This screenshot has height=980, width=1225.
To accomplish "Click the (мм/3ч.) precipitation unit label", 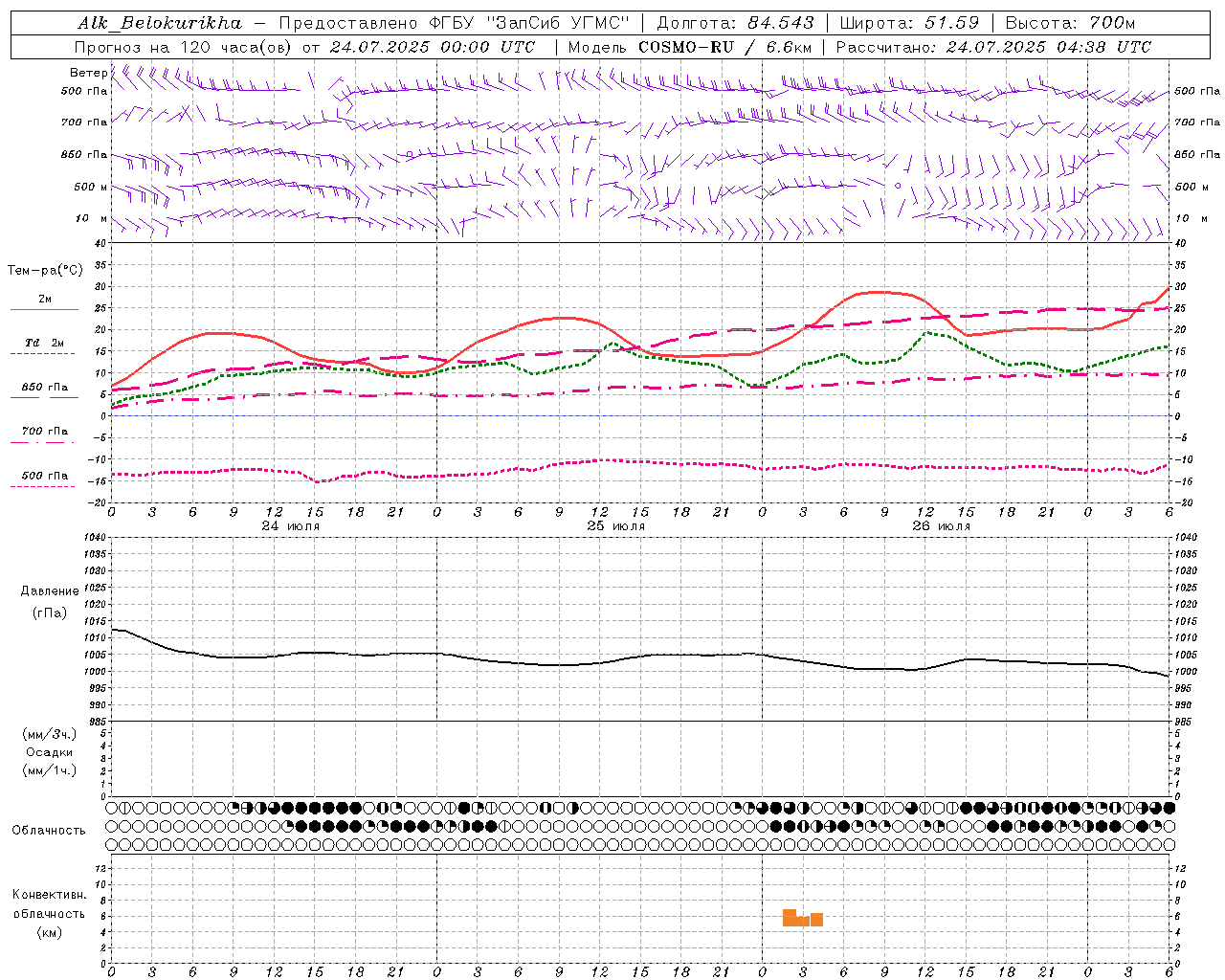I will [50, 734].
